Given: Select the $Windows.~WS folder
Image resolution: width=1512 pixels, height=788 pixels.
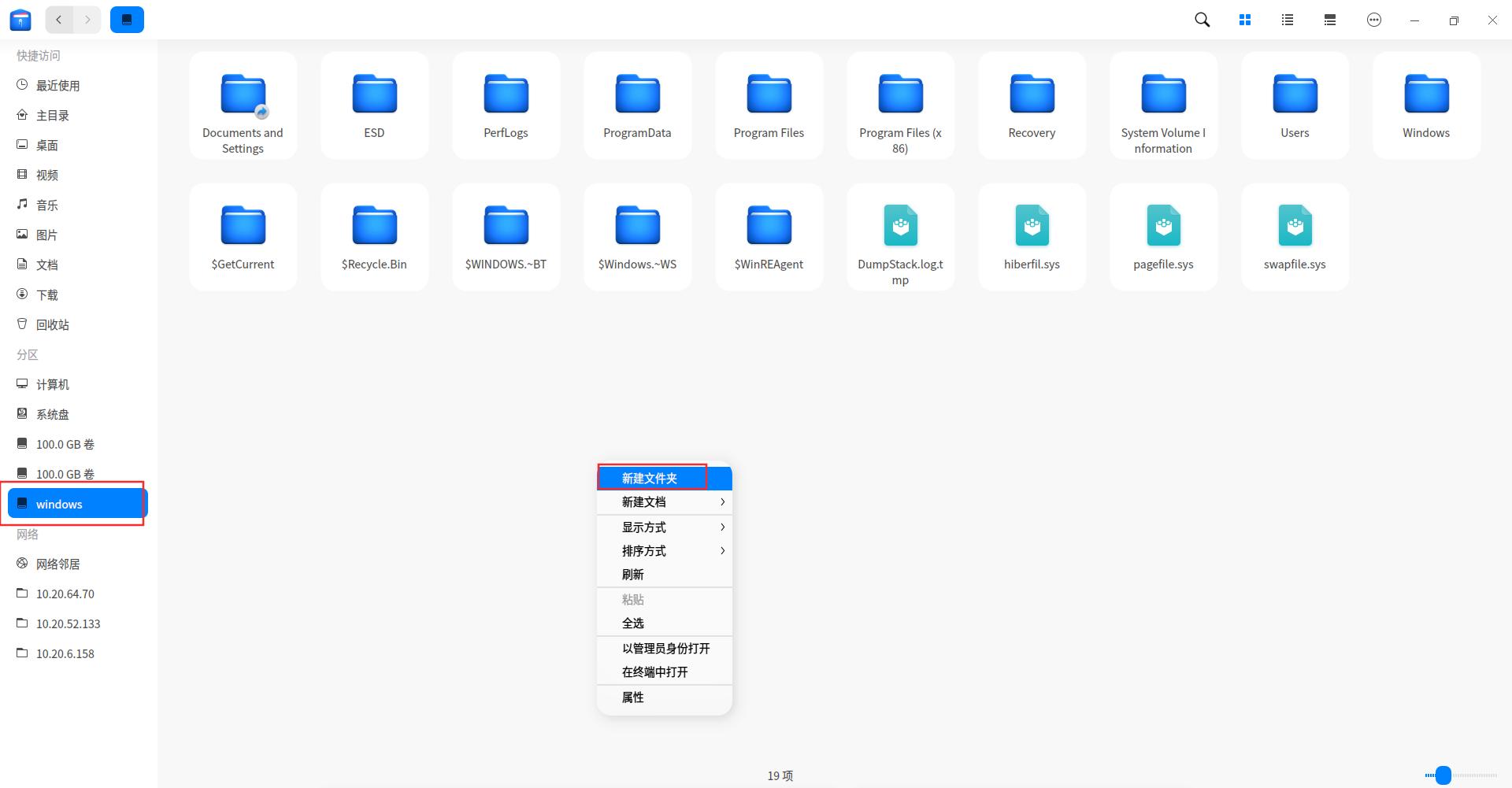Looking at the screenshot, I should [637, 237].
